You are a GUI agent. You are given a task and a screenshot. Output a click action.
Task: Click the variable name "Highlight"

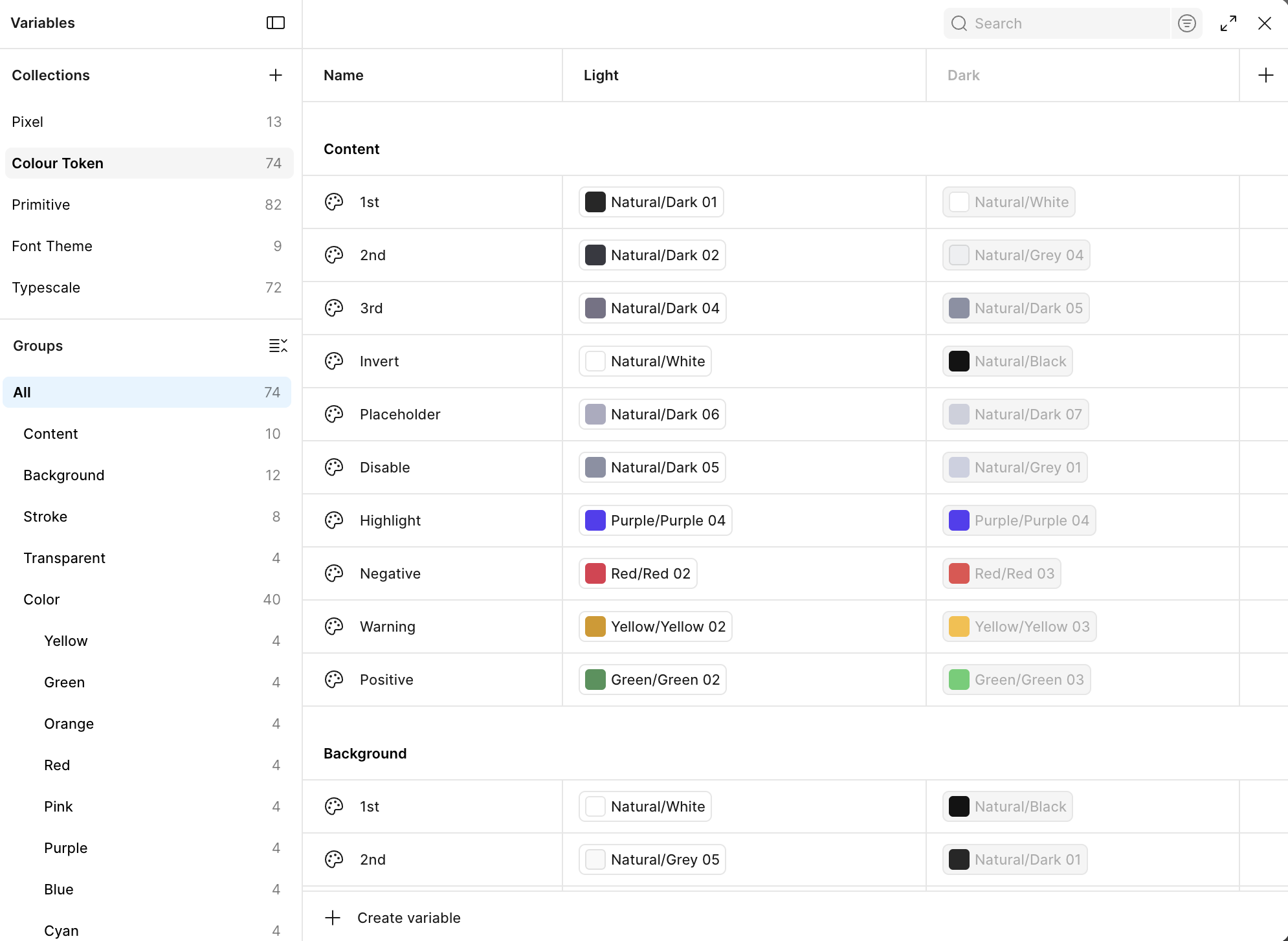(390, 520)
